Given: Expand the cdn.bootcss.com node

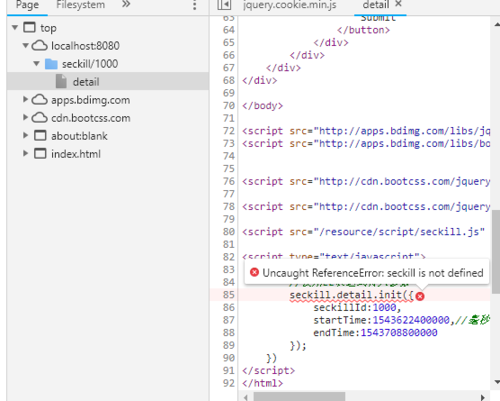Looking at the screenshot, I should click(x=25, y=117).
